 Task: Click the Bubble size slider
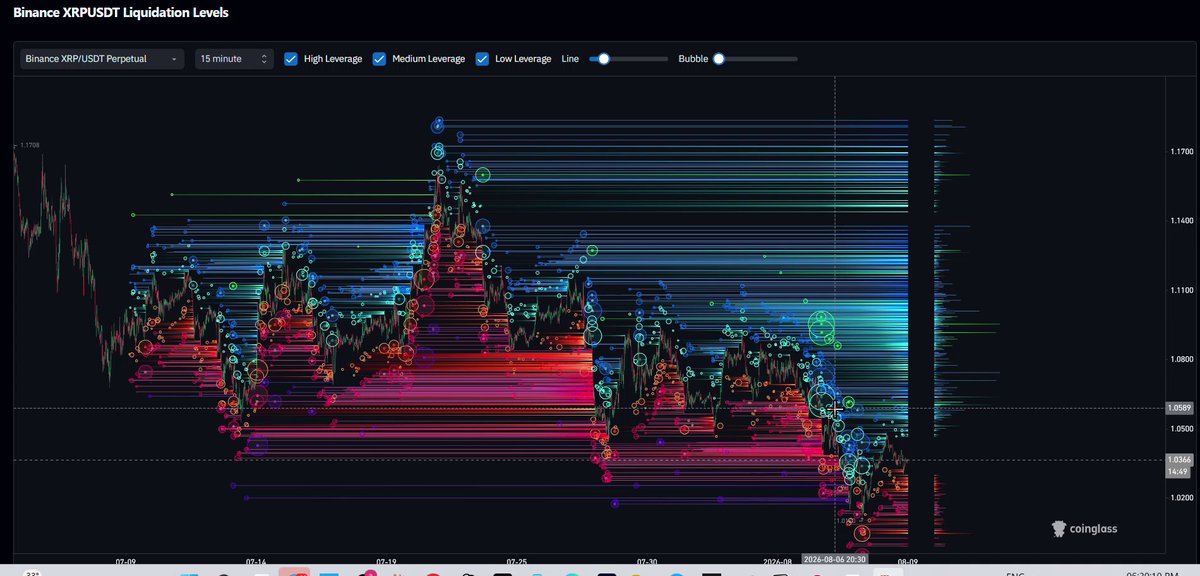tap(757, 59)
